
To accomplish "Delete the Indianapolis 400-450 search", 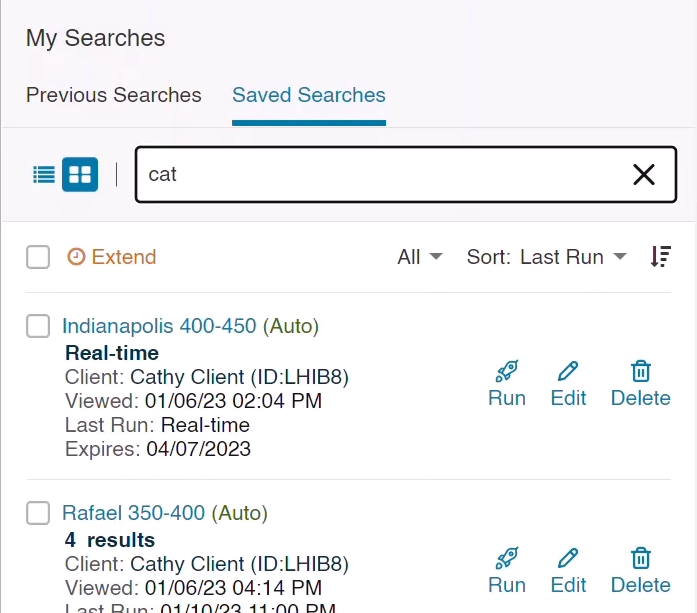I will coord(640,384).
